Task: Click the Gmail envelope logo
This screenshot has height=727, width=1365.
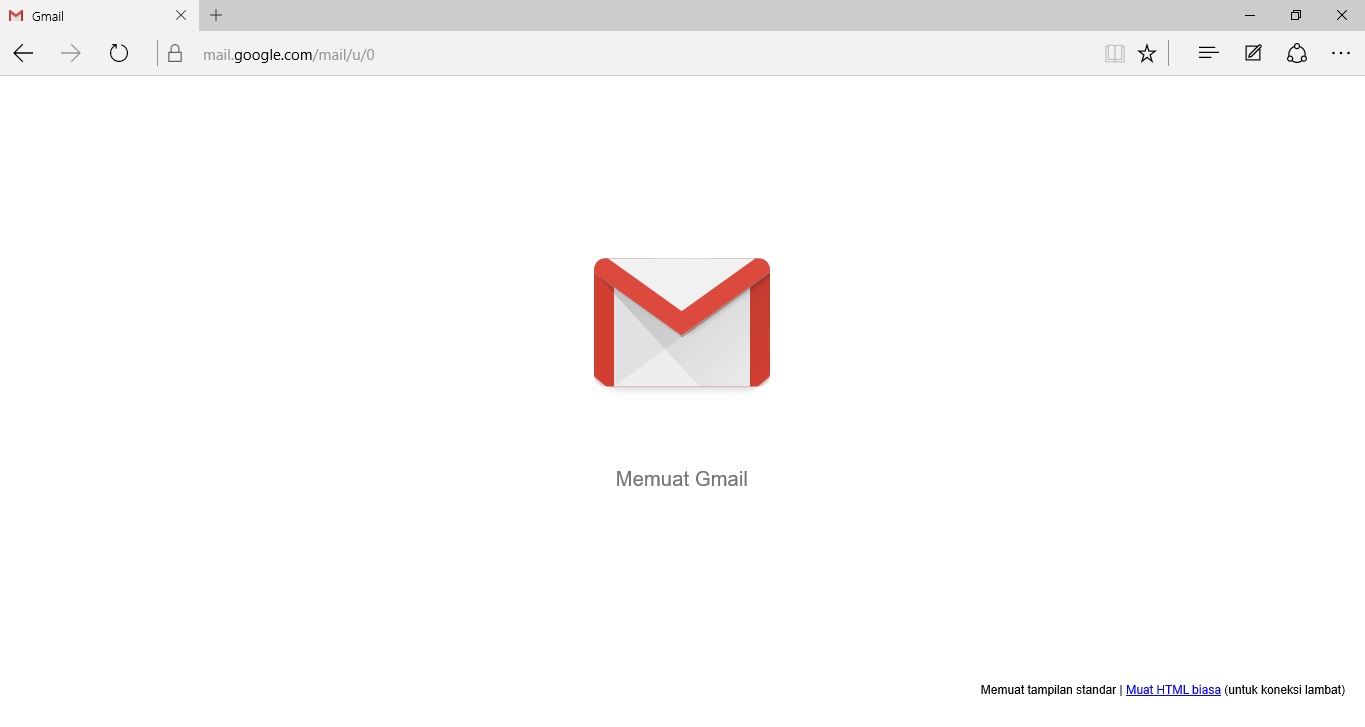Action: (x=682, y=322)
